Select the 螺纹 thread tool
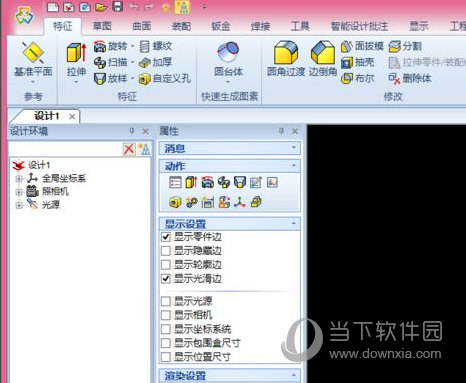Screen dimensions: 466x383 coord(156,46)
